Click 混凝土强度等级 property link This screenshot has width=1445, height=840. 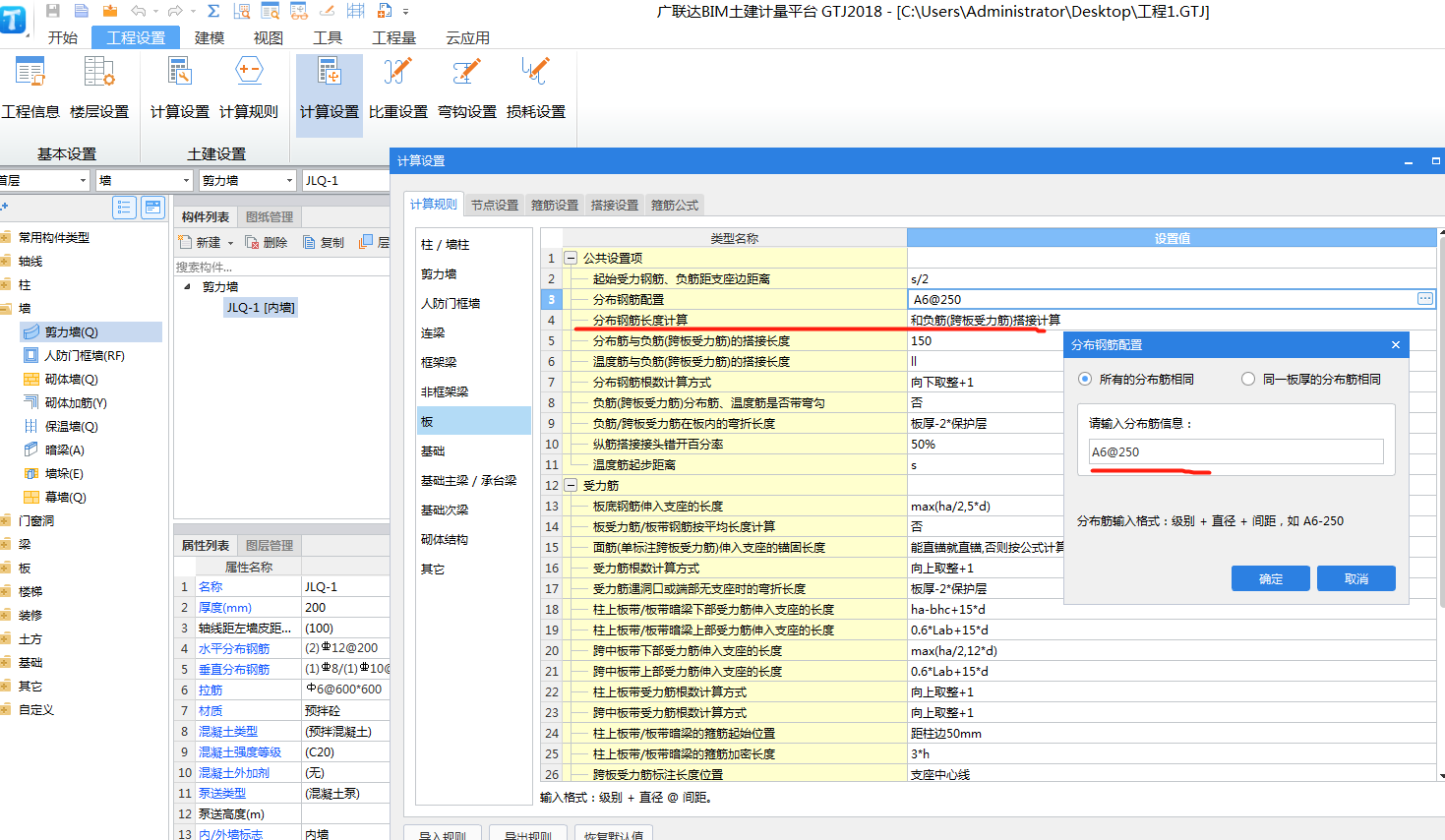[240, 752]
